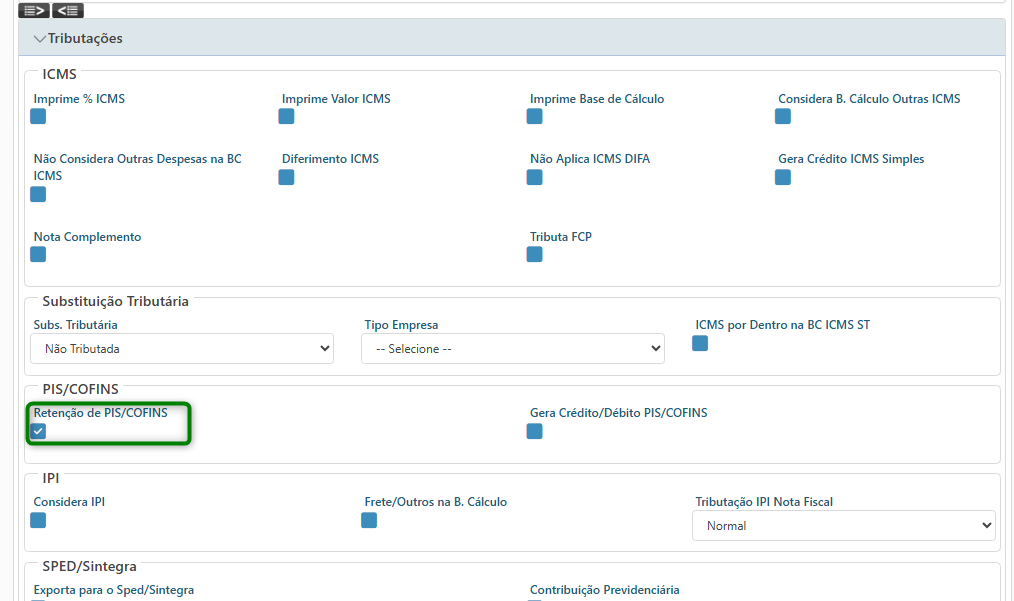Enable Frete/Outros na B. Cálculo checkbox
The width and height of the screenshot is (1014, 601).
[x=369, y=520]
